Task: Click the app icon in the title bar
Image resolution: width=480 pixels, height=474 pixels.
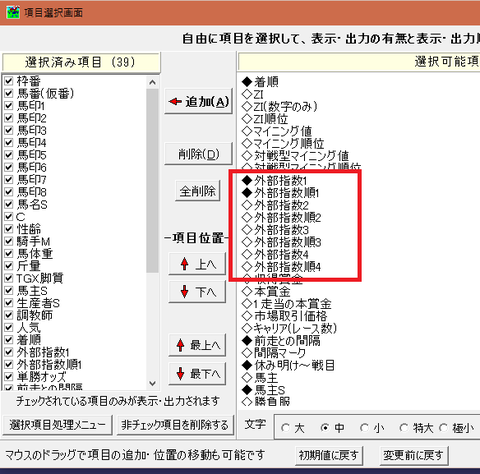Action: [13, 13]
